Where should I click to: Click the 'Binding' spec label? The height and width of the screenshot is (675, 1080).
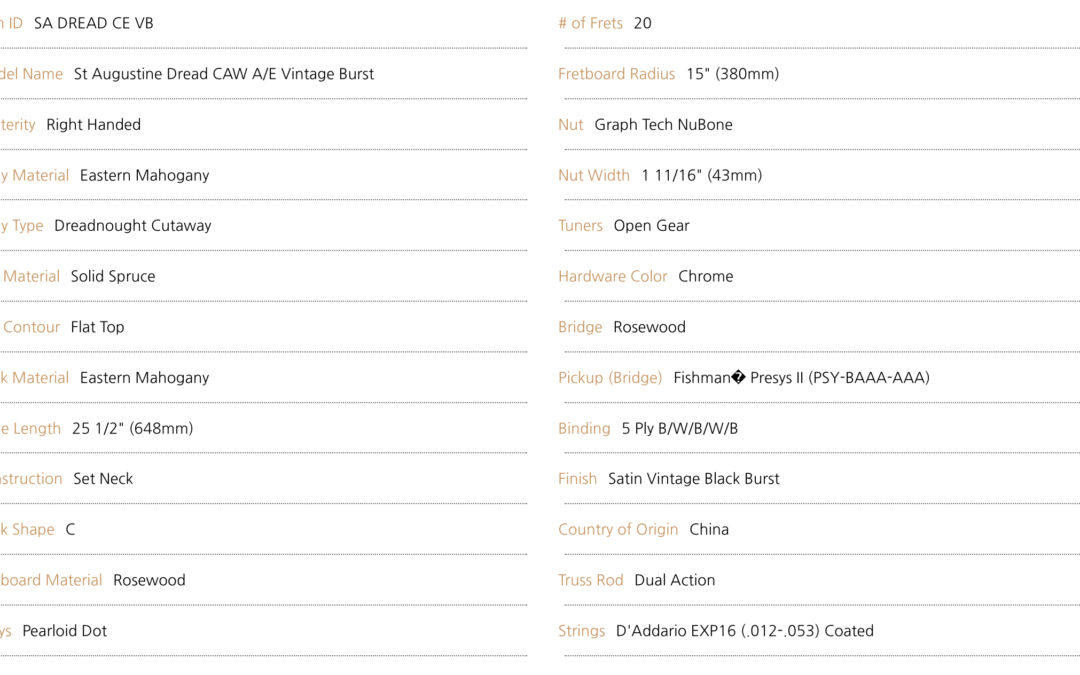click(x=584, y=428)
